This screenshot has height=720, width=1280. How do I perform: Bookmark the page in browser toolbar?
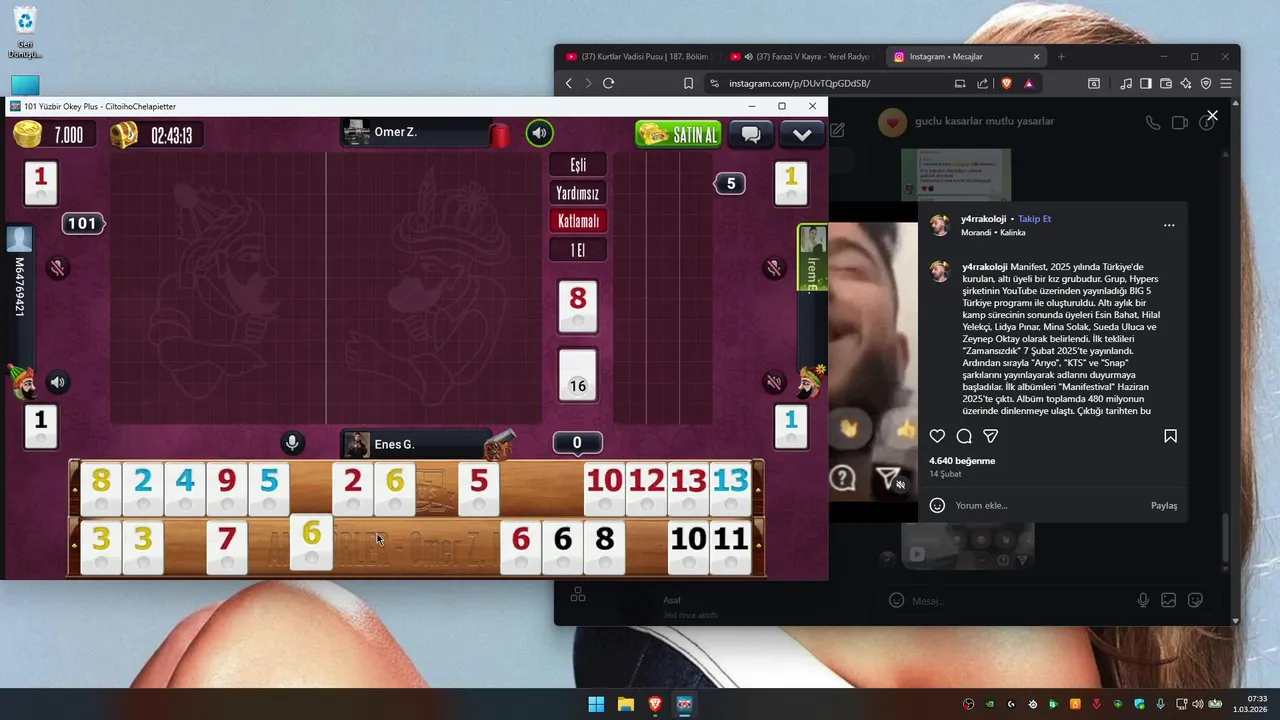click(x=688, y=83)
